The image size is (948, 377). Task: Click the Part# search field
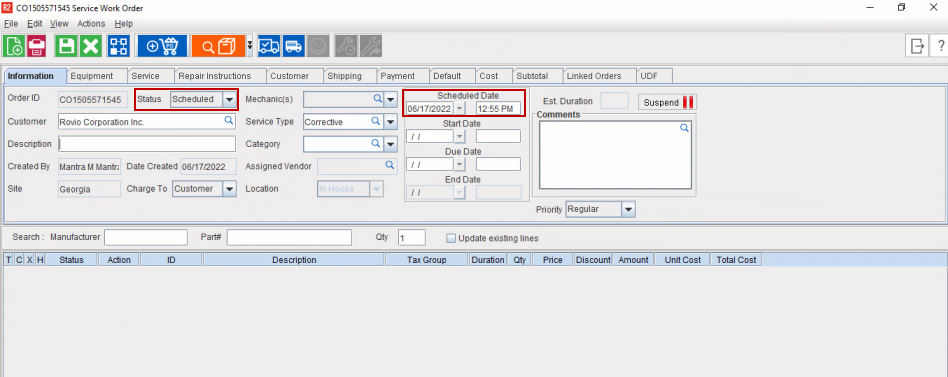[289, 237]
